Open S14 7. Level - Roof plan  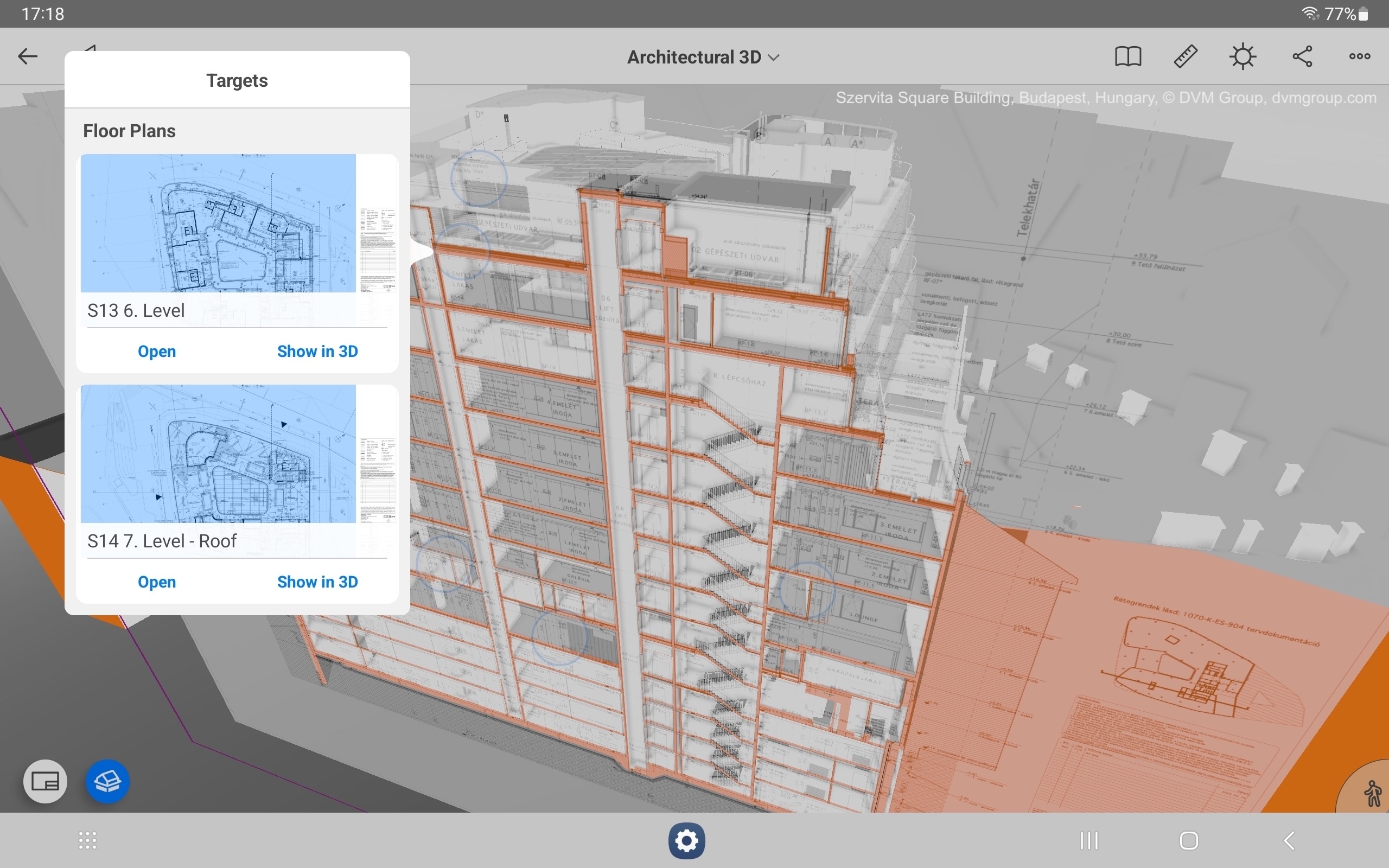pos(157,582)
